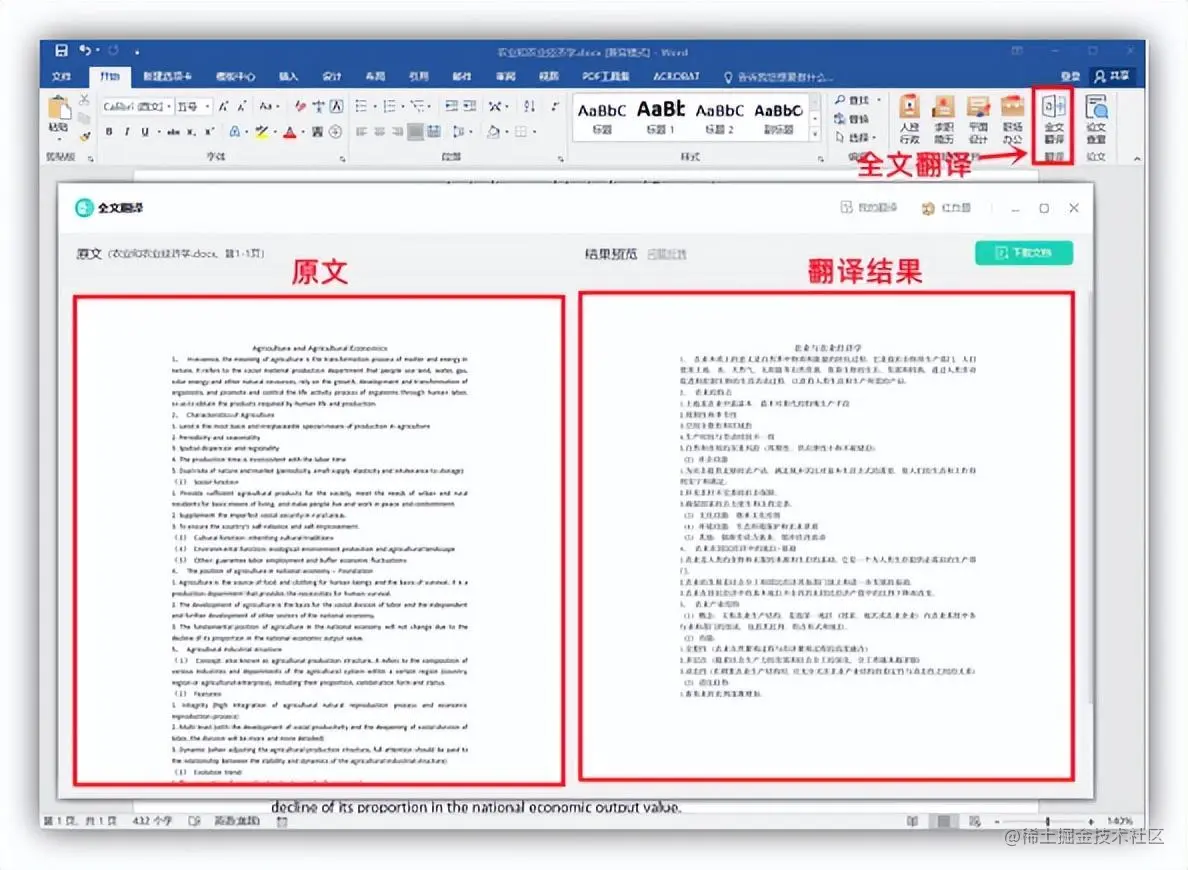Open the font name dropdown
This screenshot has height=870, width=1188.
pyautogui.click(x=169, y=107)
